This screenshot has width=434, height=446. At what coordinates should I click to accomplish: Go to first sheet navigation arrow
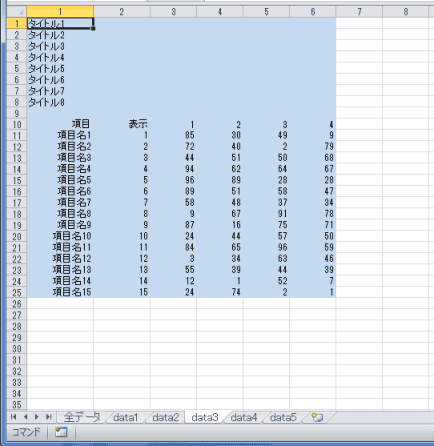[14, 417]
